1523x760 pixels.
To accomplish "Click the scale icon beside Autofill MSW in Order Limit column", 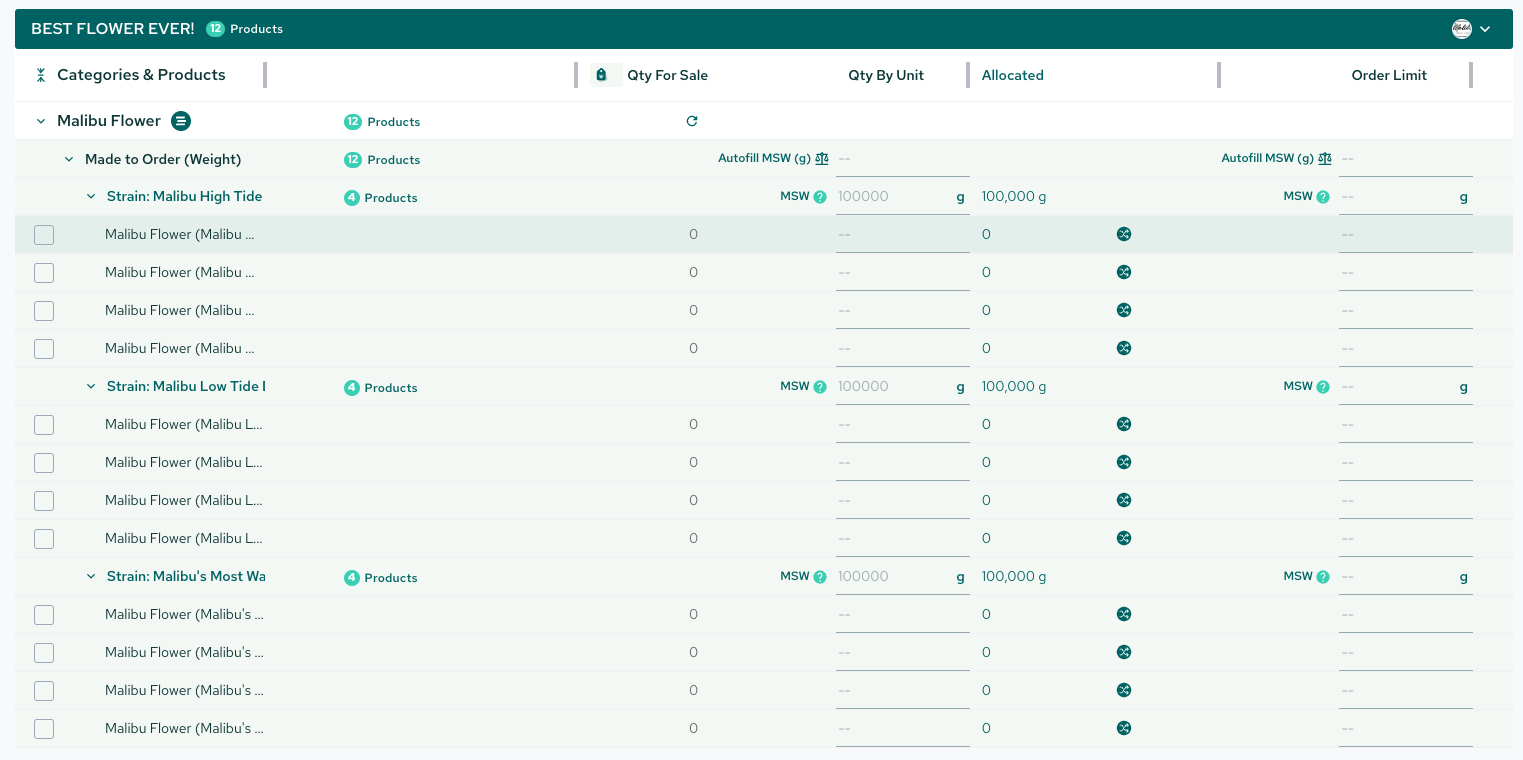I will tap(1325, 158).
